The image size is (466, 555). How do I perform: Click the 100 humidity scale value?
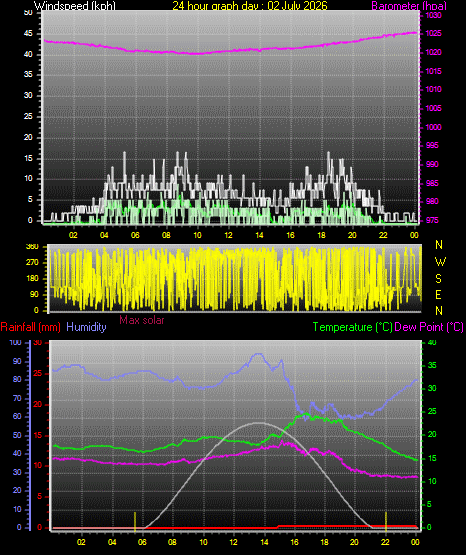click(16, 342)
